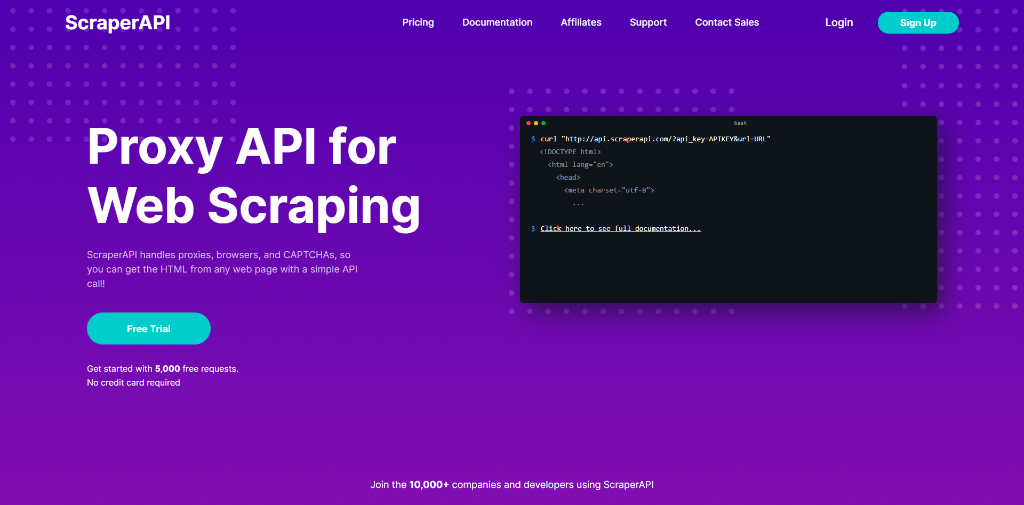Click the Sign Up button
The image size is (1024, 505).
coord(918,23)
